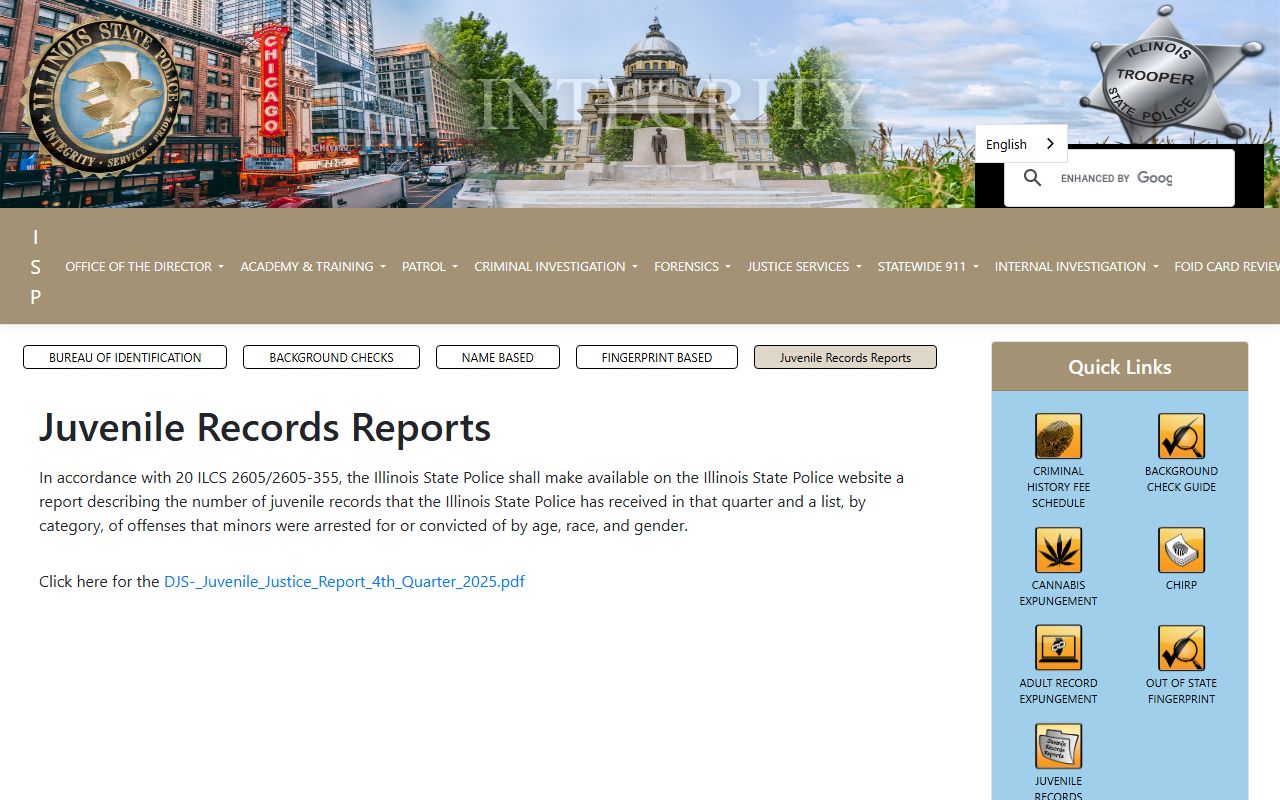
Task: Click the ISP home link in navbar
Action: pyautogui.click(x=36, y=266)
